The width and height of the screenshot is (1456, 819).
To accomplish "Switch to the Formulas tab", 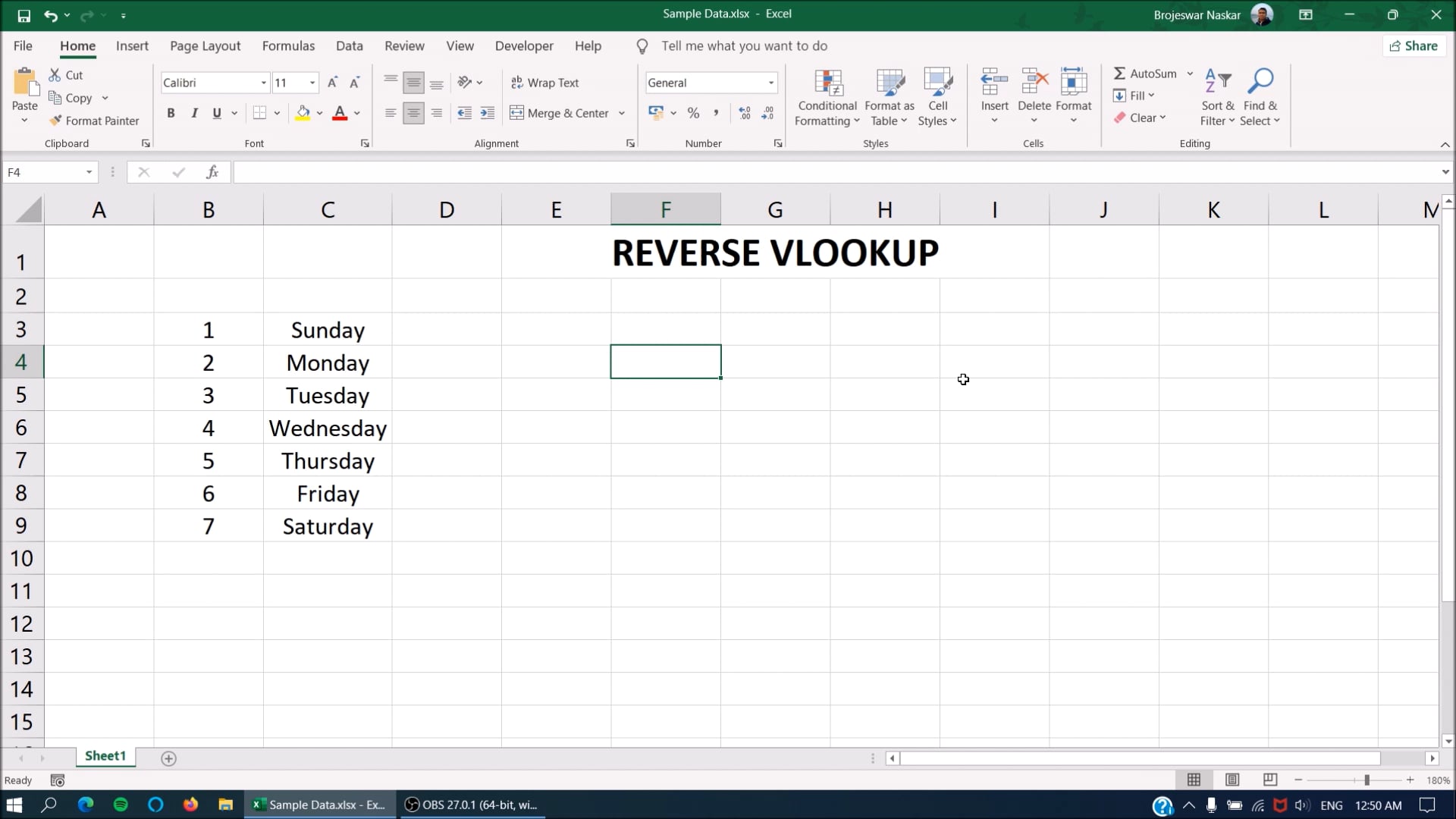I will pyautogui.click(x=288, y=45).
